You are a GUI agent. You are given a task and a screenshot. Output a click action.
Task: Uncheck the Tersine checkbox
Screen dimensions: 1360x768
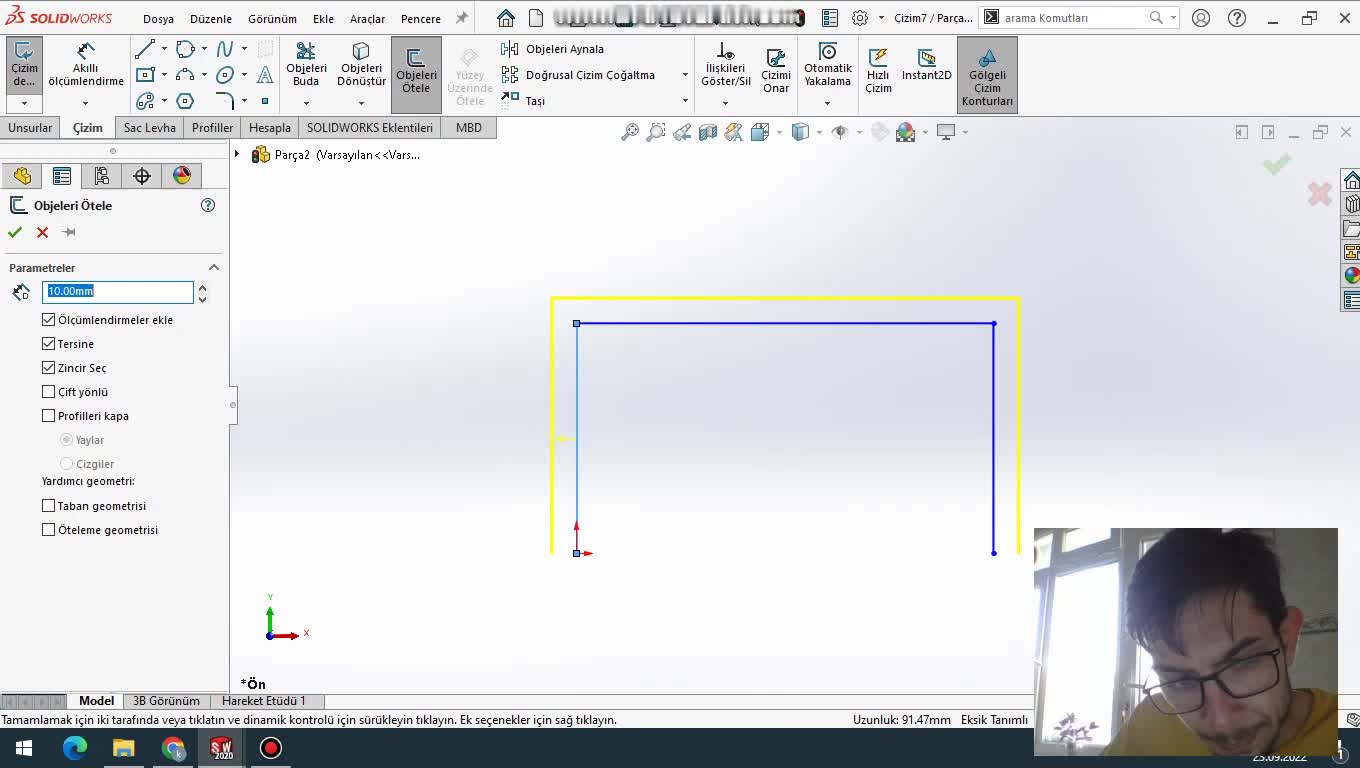coord(48,344)
